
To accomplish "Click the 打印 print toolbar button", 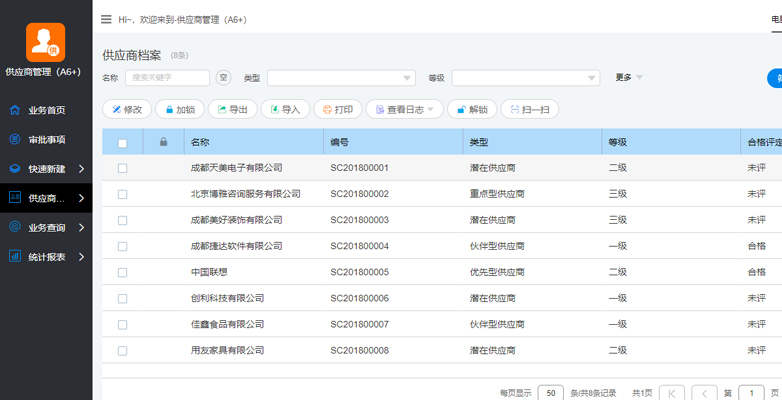I will 337,110.
